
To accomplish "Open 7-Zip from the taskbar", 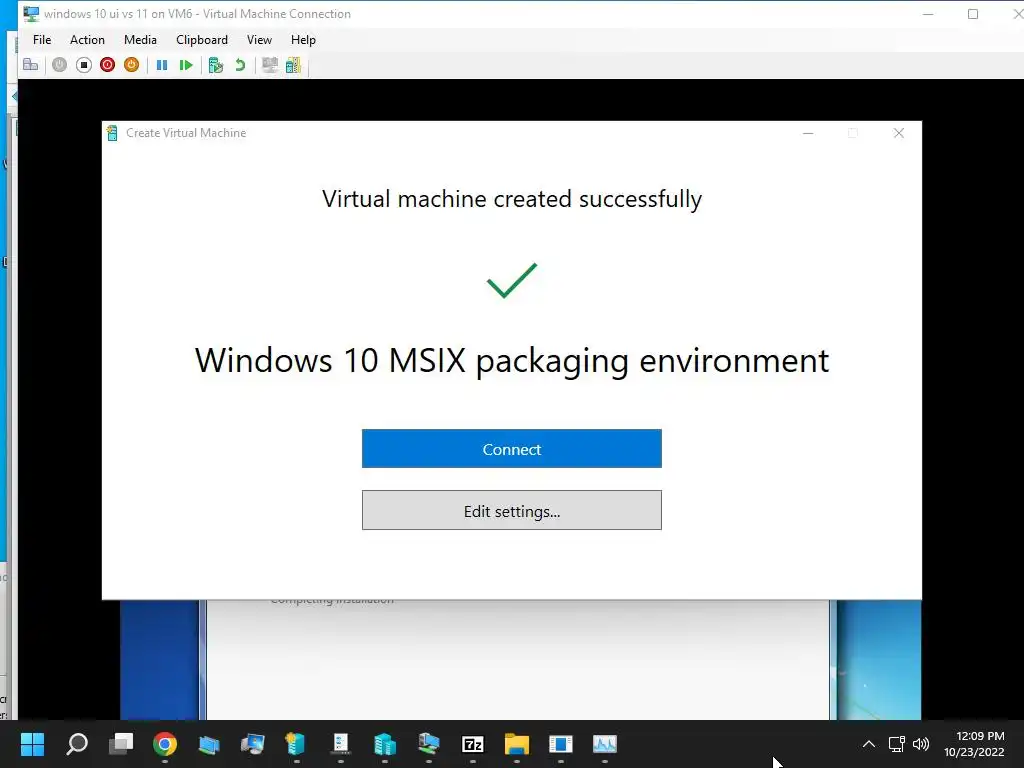I will (x=473, y=744).
